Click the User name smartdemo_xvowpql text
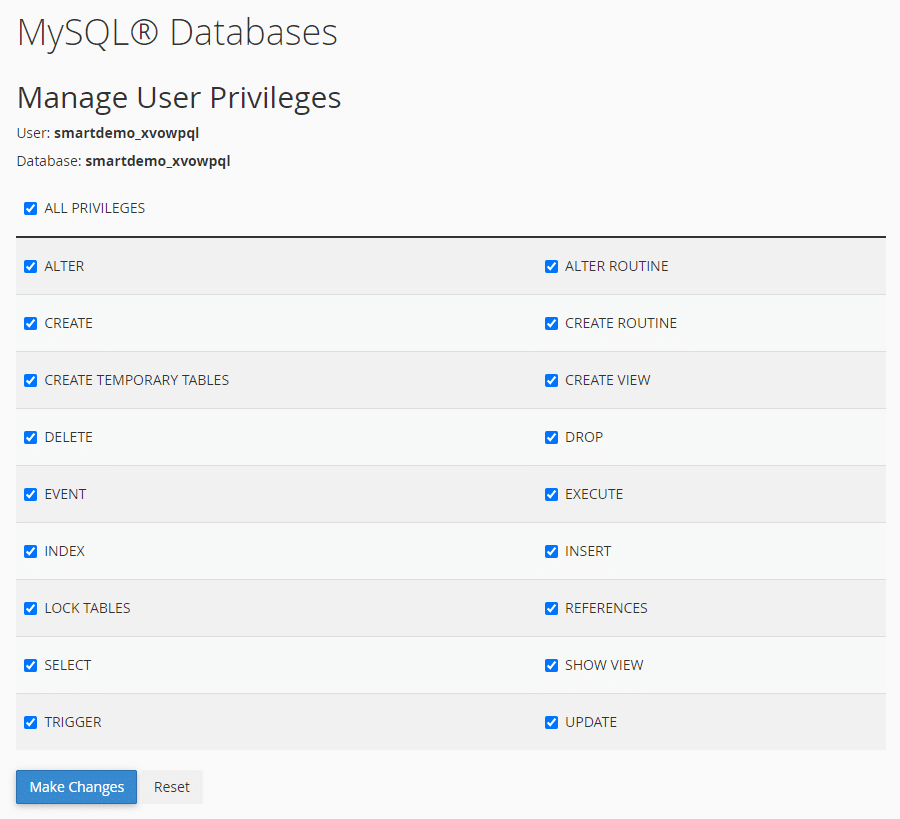 point(126,133)
